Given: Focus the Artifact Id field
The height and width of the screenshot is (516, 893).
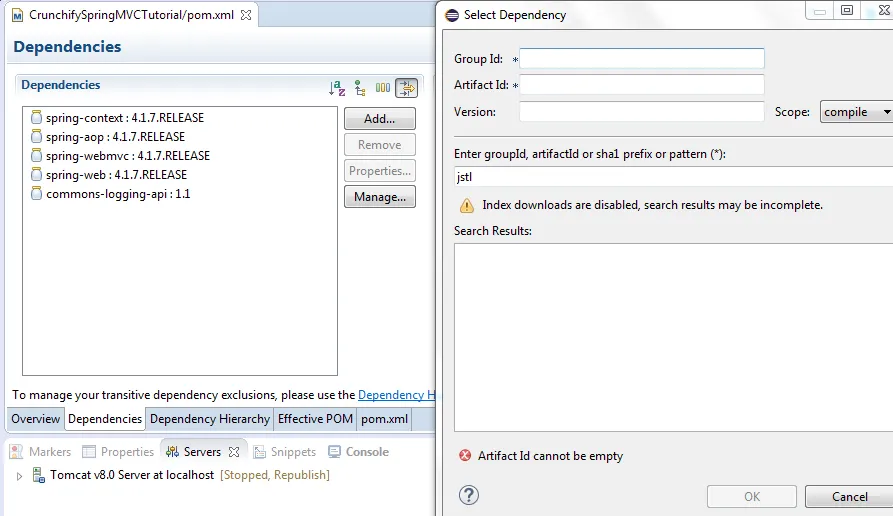Looking at the screenshot, I should 641,85.
